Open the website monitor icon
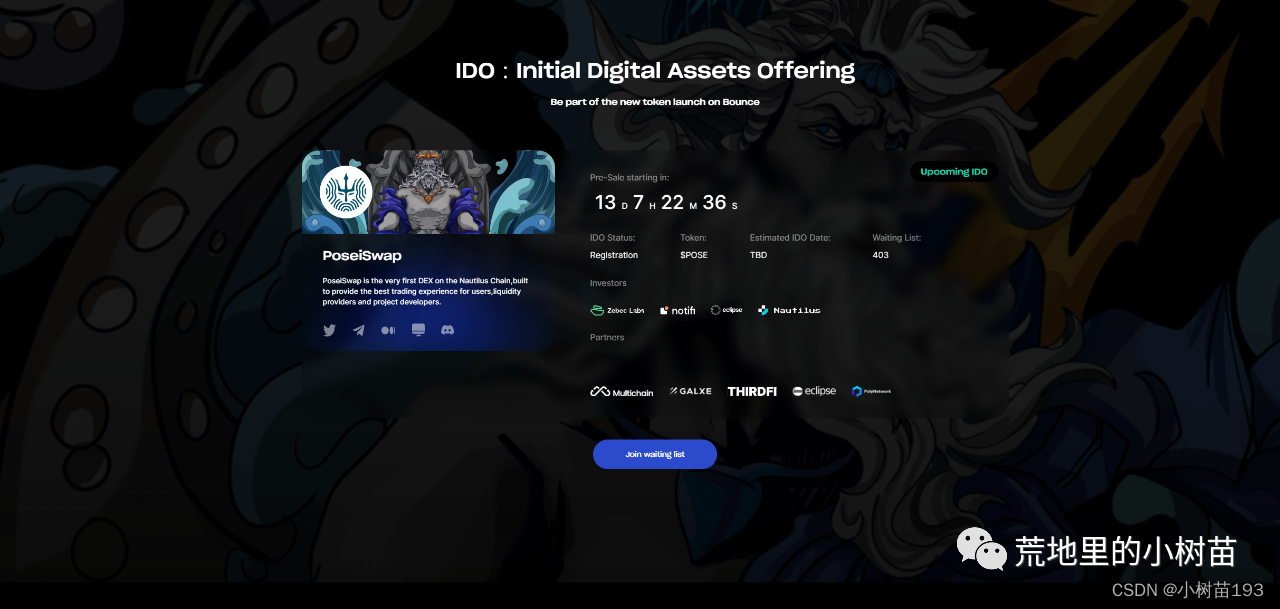1280x609 pixels. pyautogui.click(x=418, y=330)
